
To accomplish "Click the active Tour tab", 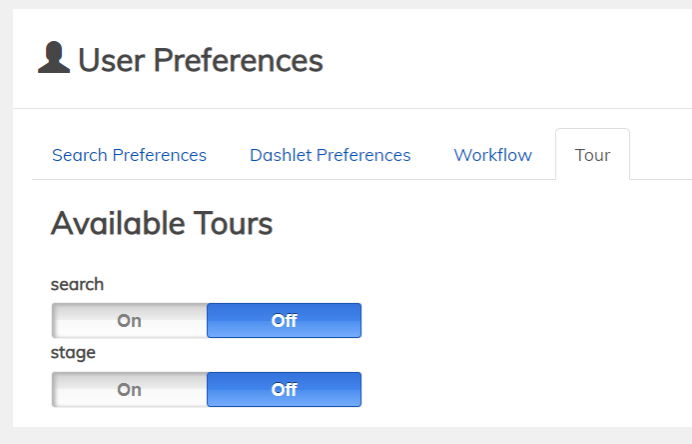I will (x=592, y=155).
